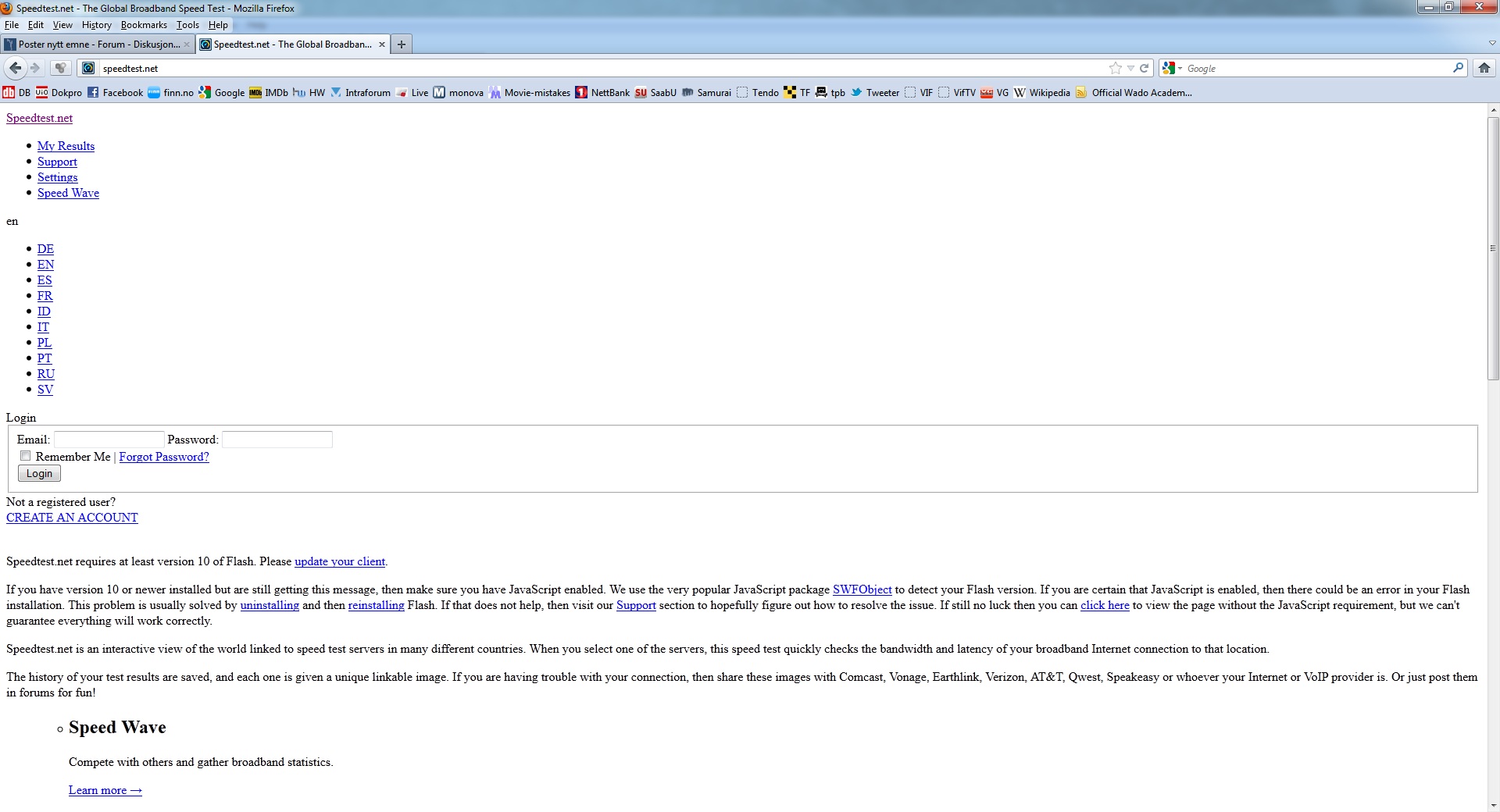The image size is (1500, 812).
Task: Open the NettBank bookmark
Action: pyautogui.click(x=602, y=92)
